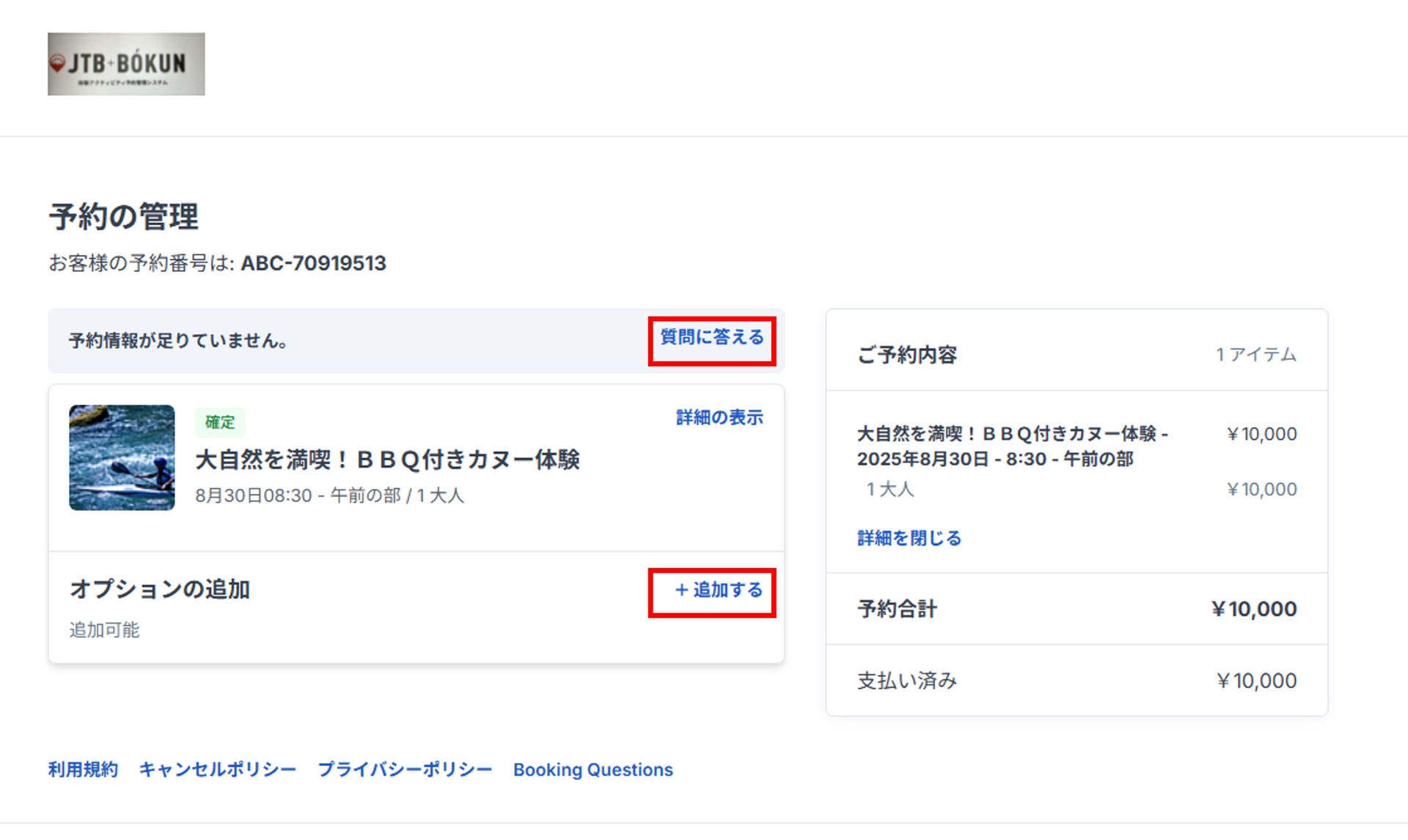This screenshot has height=840, width=1408.
Task: Click the ご予約内容 summary header
Action: click(x=907, y=355)
